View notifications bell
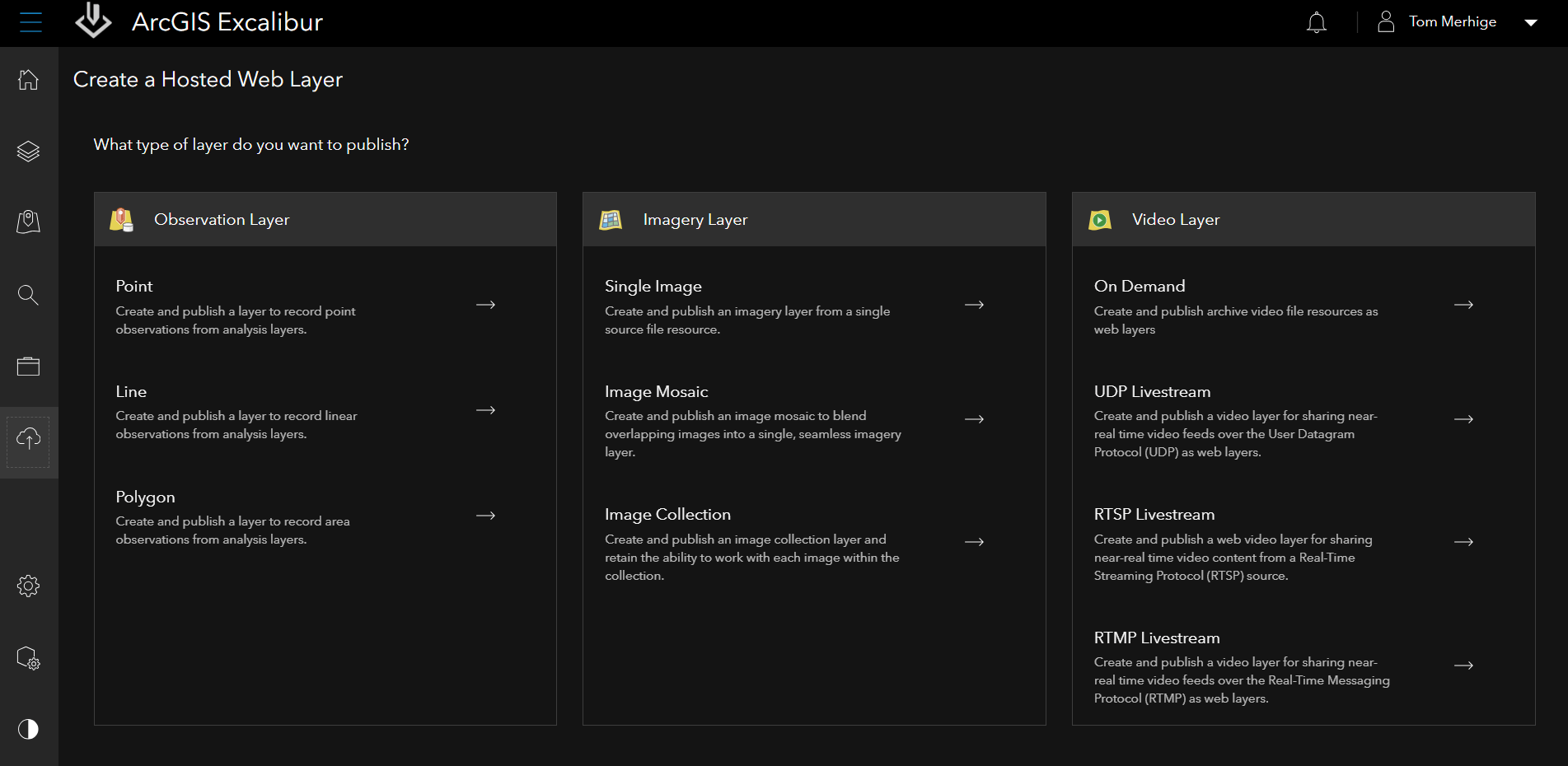The image size is (1568, 766). pos(1317,22)
